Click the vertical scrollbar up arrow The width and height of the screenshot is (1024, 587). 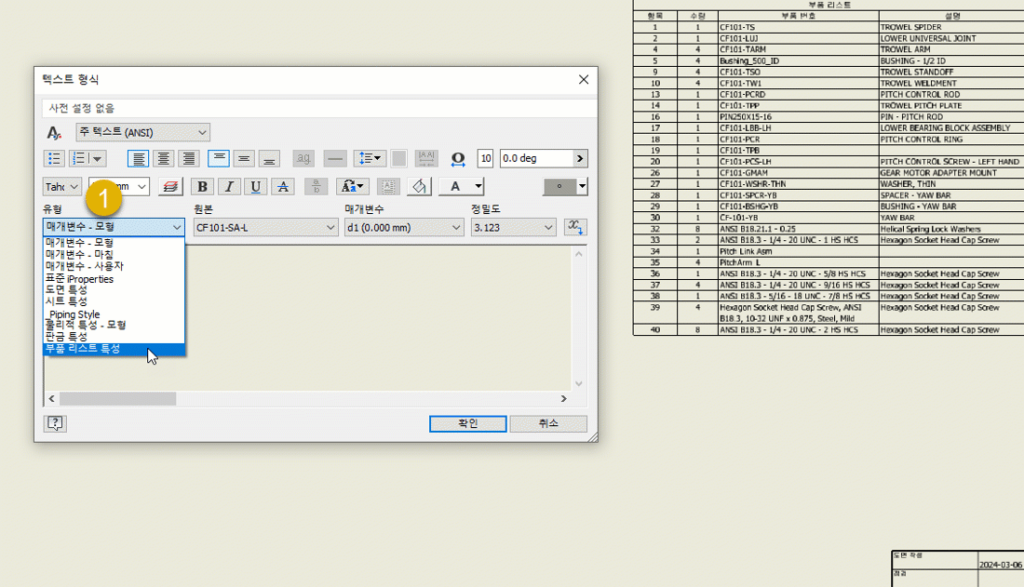(579, 254)
